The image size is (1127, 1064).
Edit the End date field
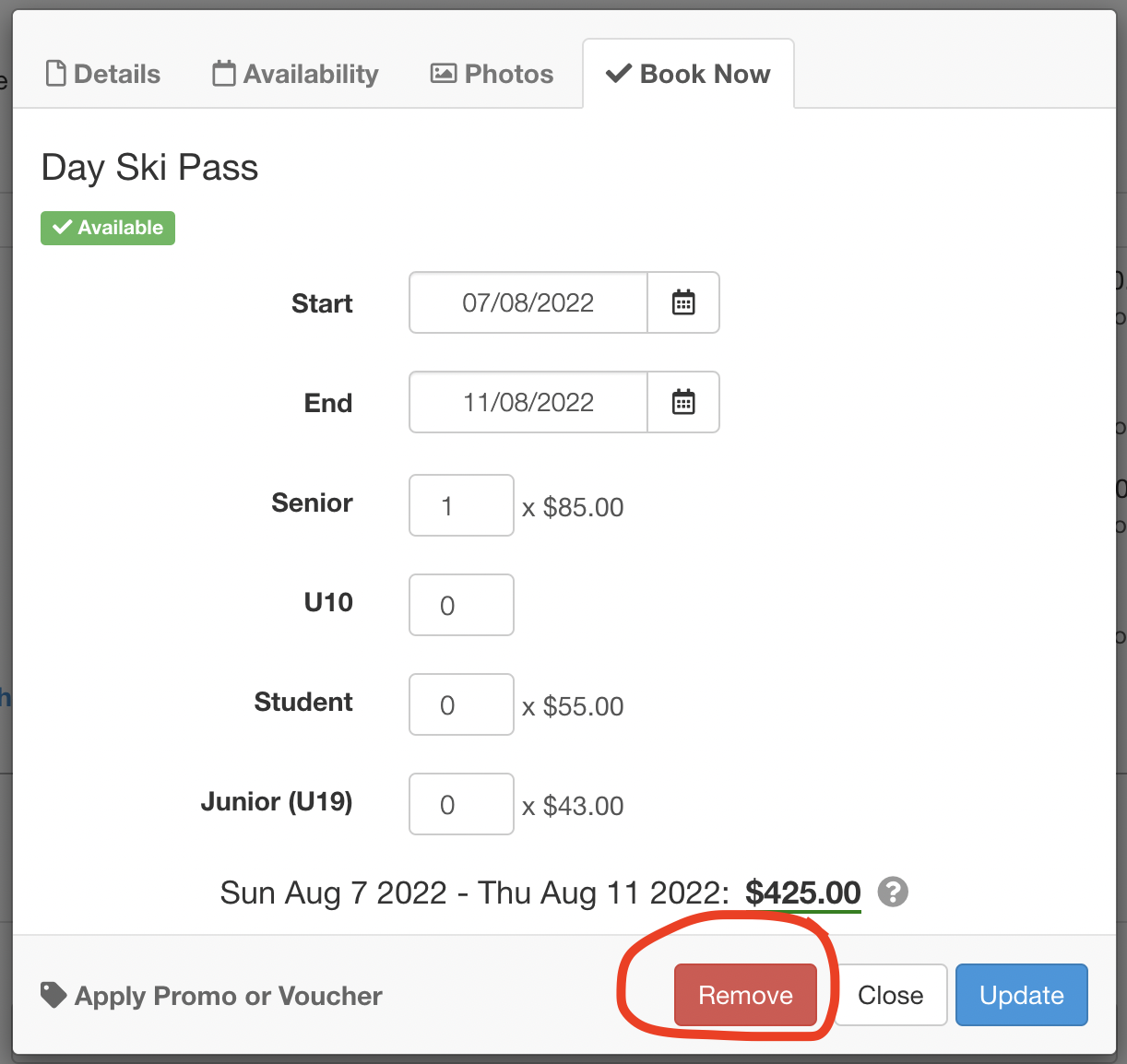[528, 402]
